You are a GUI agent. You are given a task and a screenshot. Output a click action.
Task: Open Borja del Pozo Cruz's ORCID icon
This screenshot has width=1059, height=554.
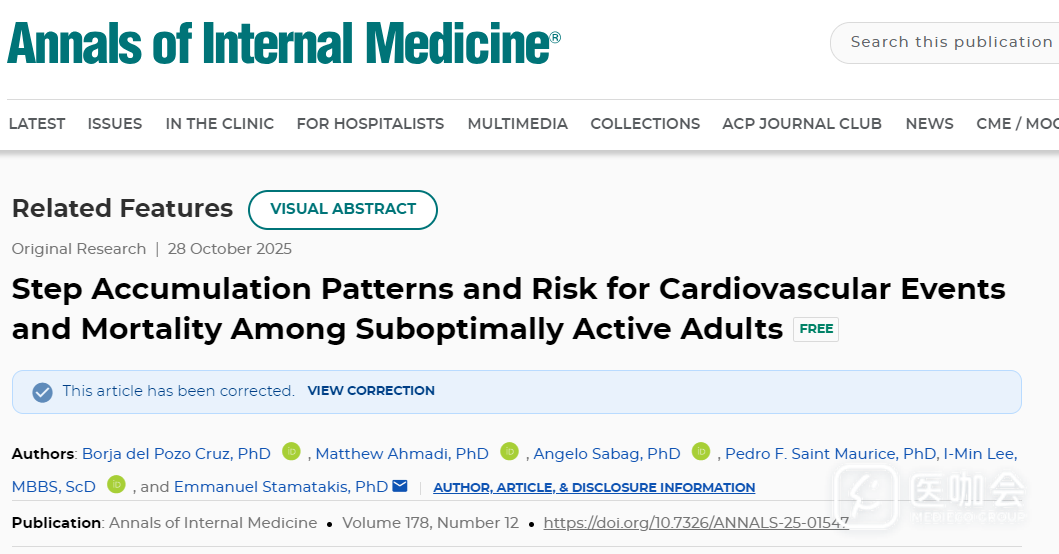tap(291, 452)
